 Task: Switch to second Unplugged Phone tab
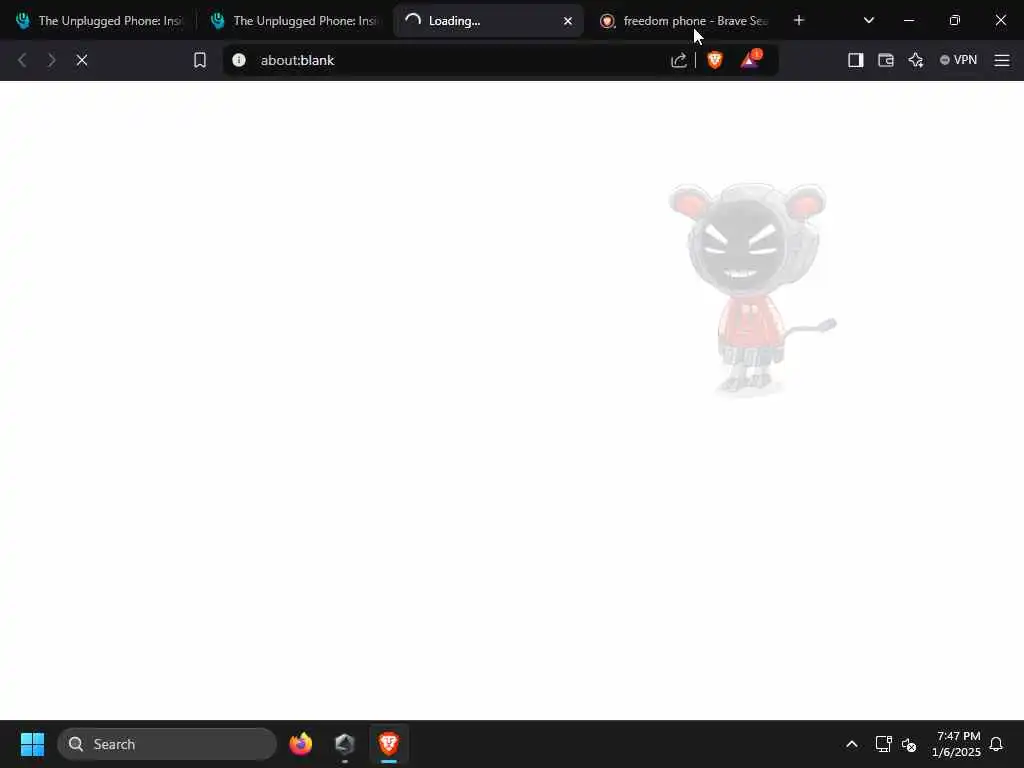pos(295,21)
